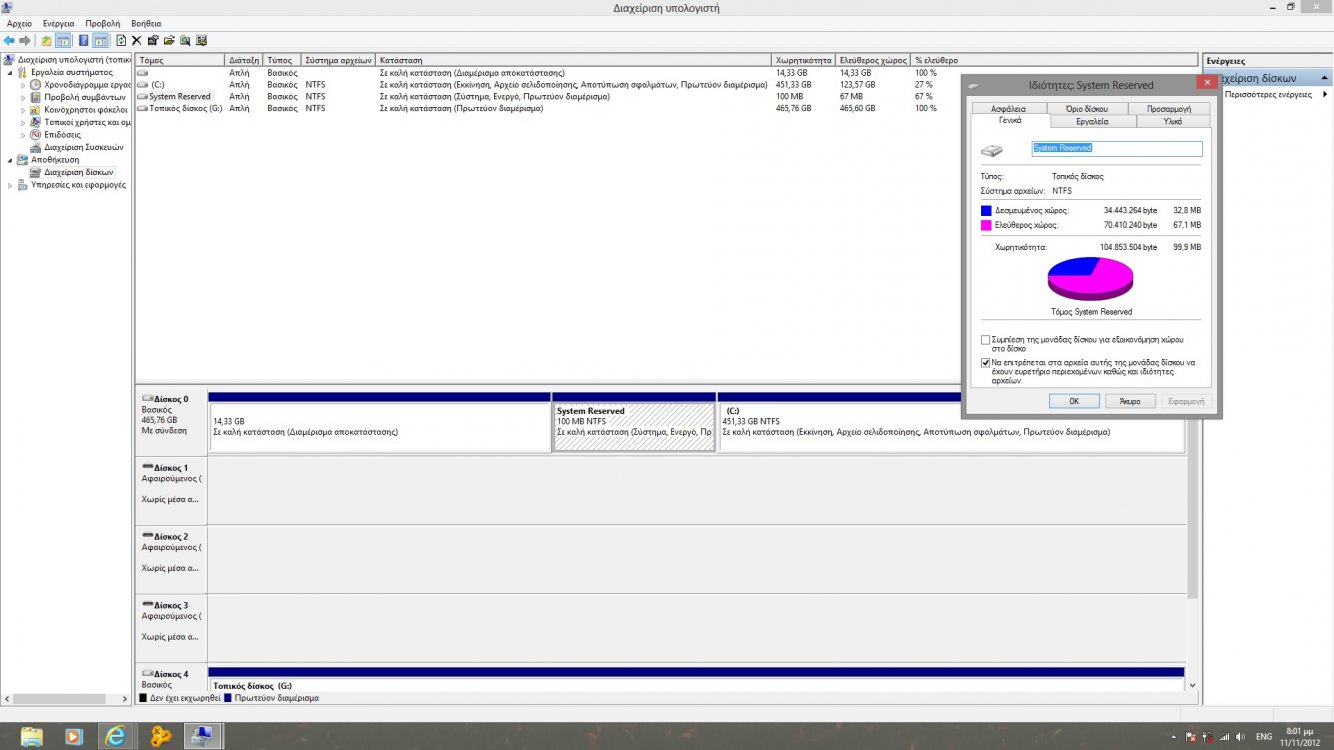The height and width of the screenshot is (750, 1334).
Task: Select Προβολή συμβάντων in tree
Action: point(84,97)
